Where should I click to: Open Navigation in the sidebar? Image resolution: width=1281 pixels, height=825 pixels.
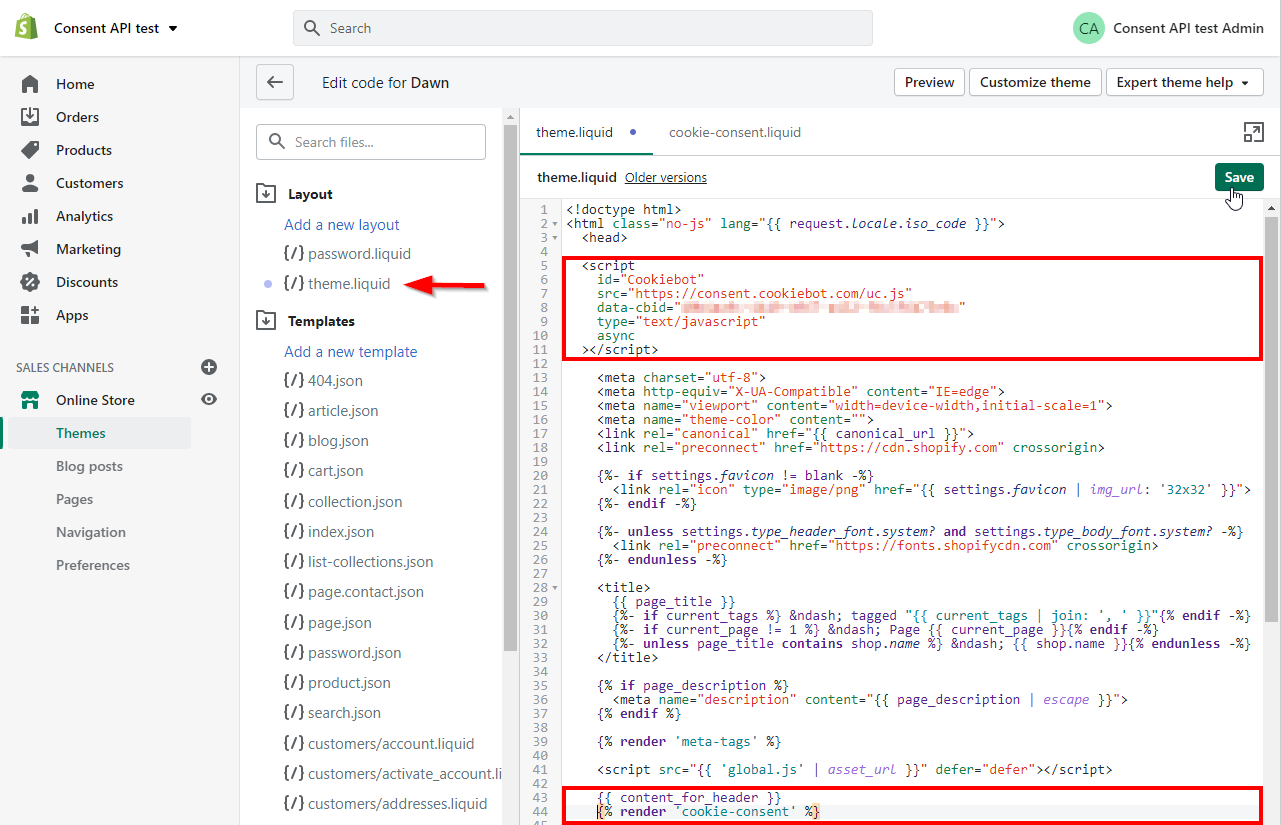pos(91,532)
